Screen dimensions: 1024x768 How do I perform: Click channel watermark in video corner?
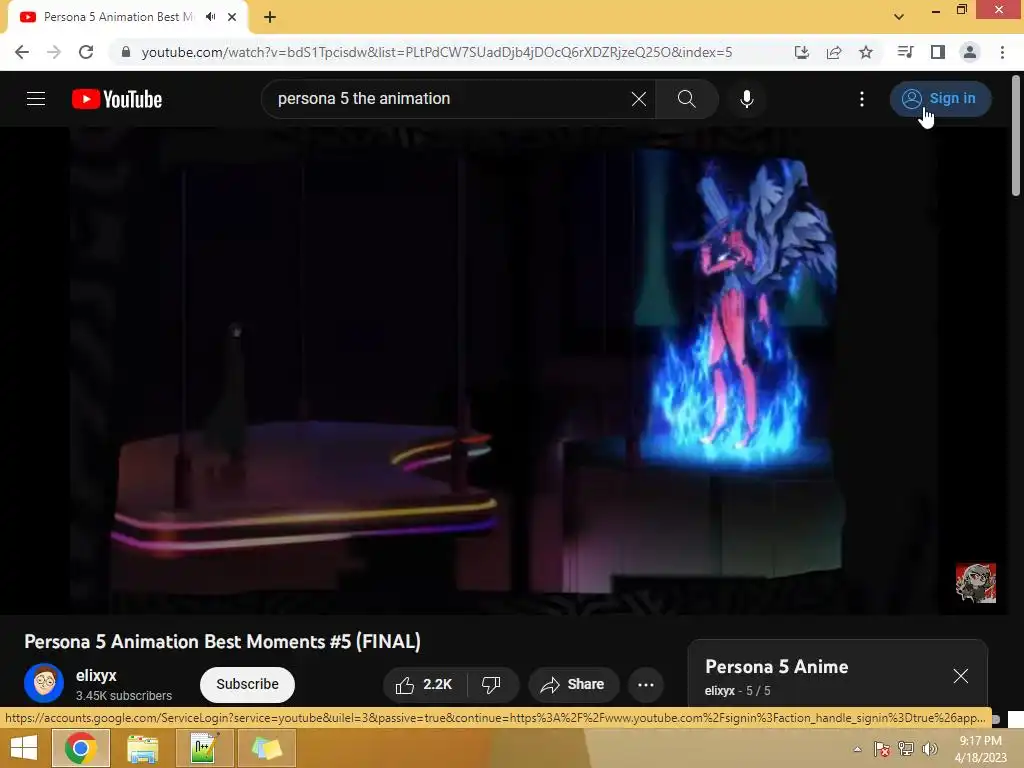pyautogui.click(x=976, y=583)
